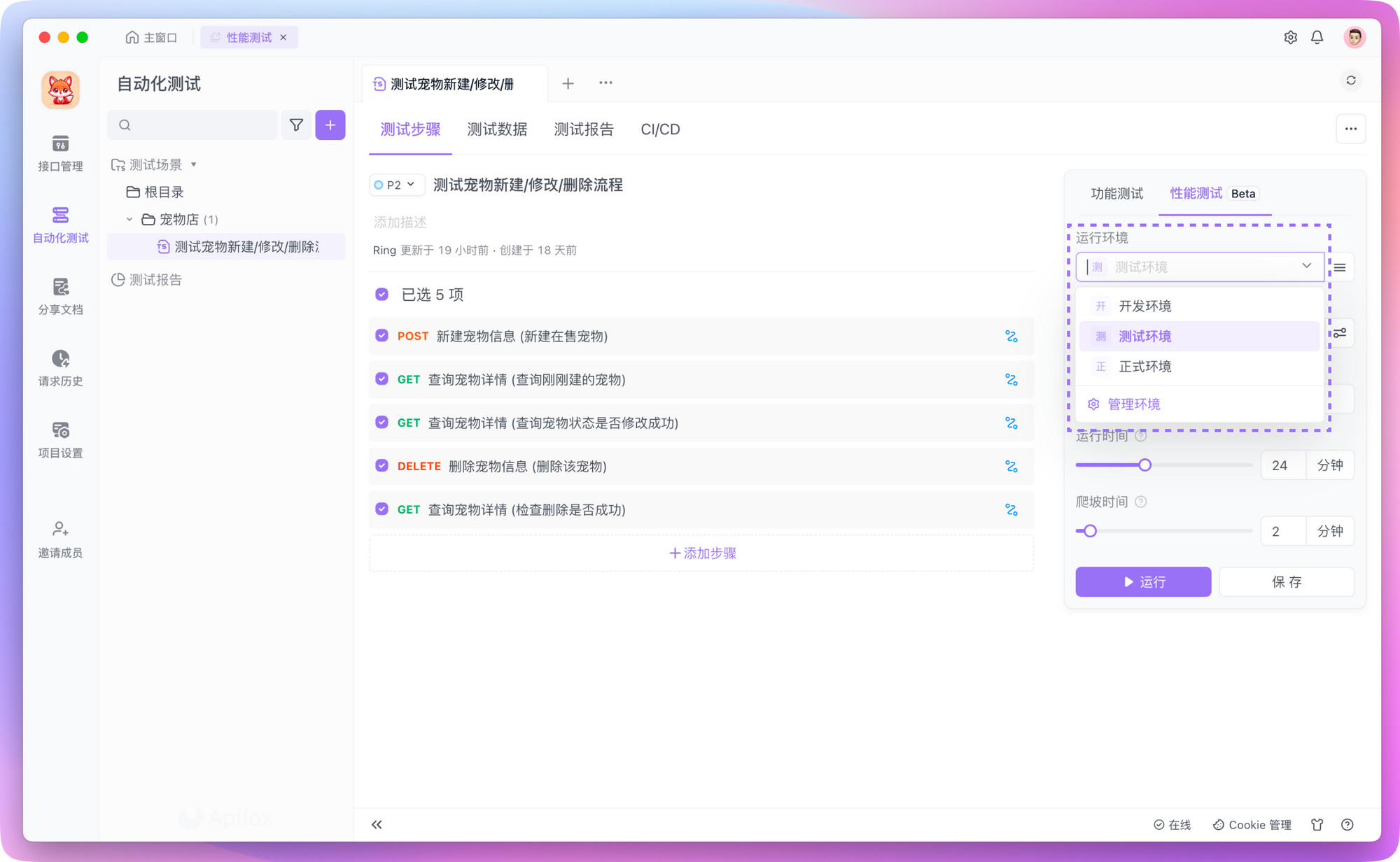Switch to the CI/CD tab
This screenshot has height=862, width=1400.
[660, 129]
